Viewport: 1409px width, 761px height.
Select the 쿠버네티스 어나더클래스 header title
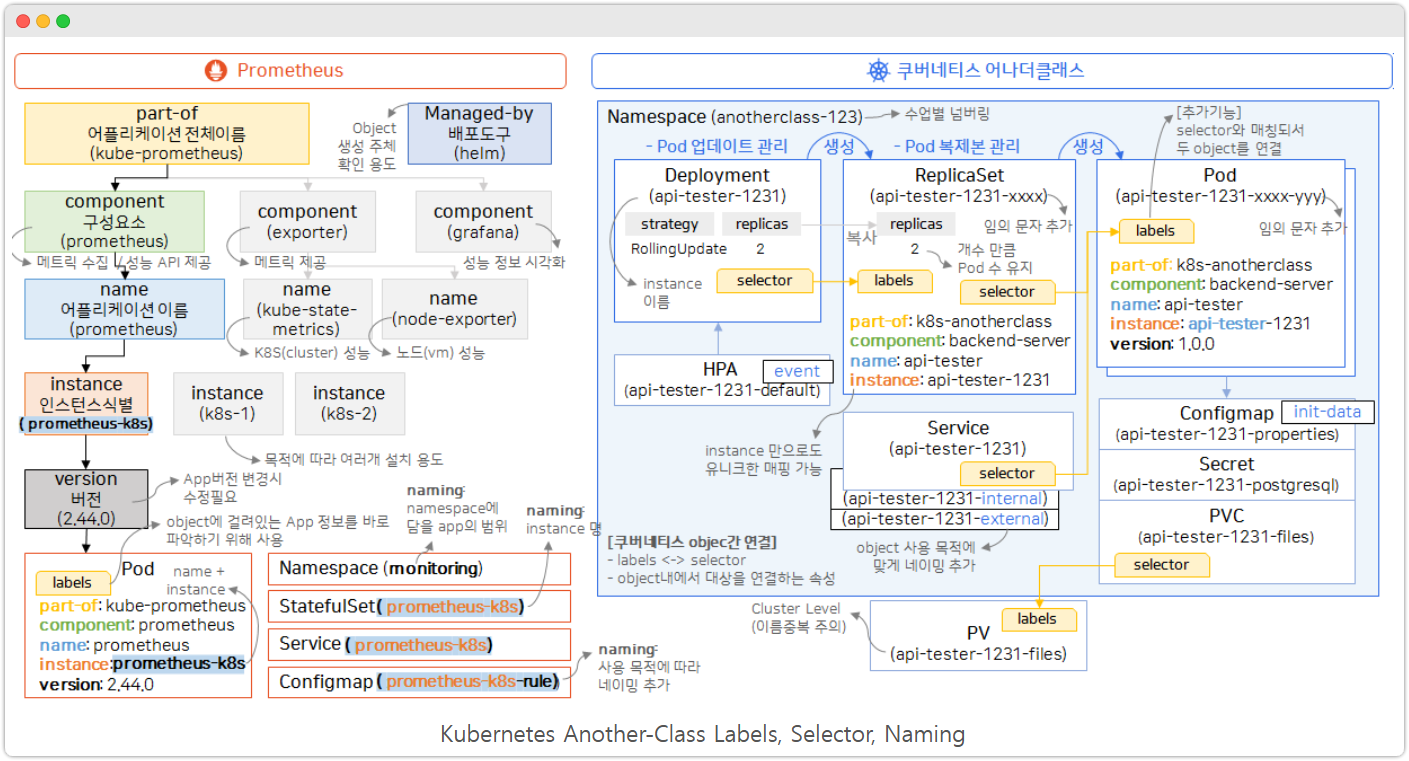[990, 71]
